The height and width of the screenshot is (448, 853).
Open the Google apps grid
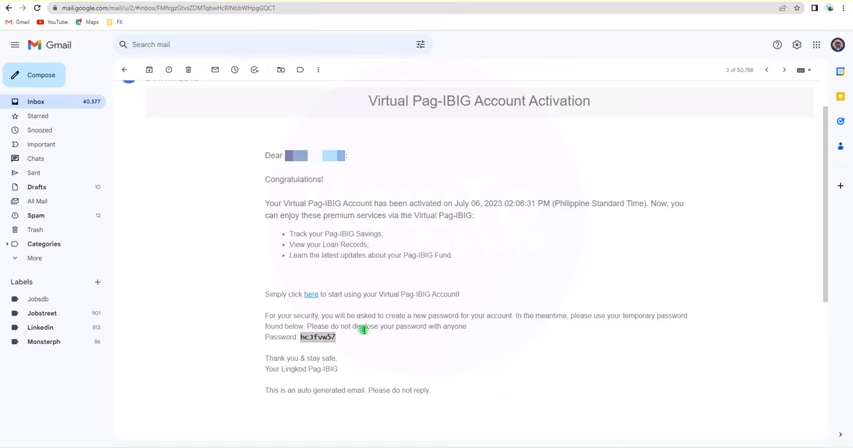817,45
